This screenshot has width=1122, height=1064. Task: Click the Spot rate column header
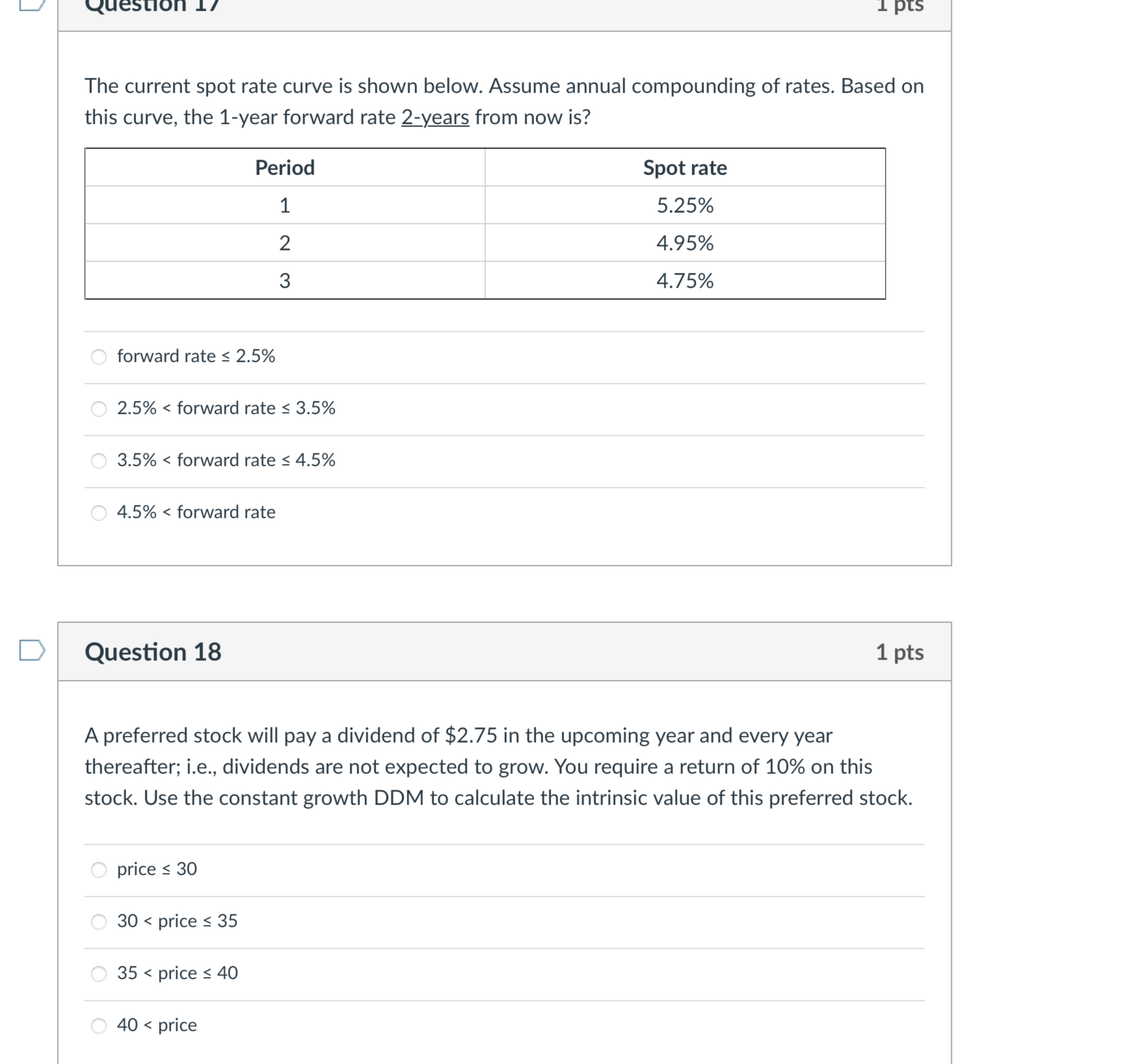point(685,167)
